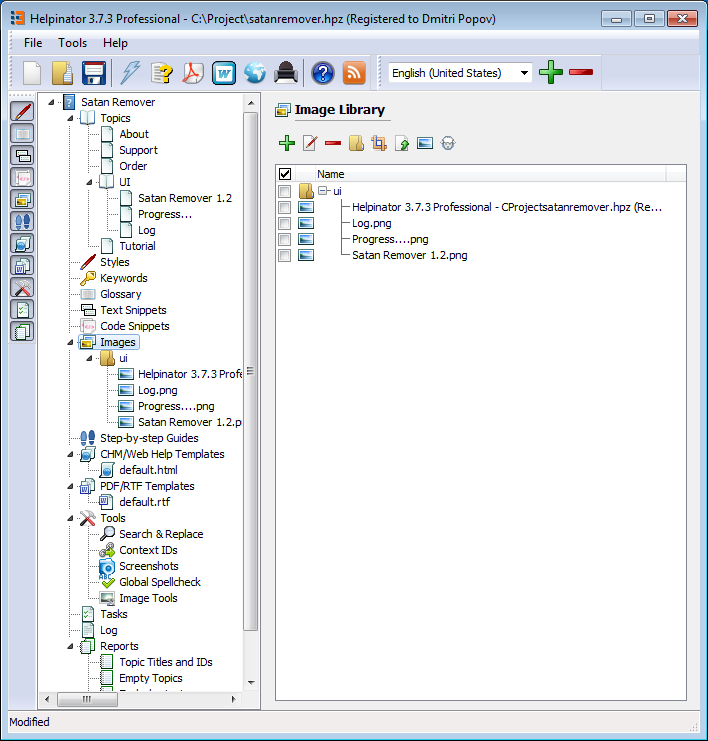This screenshot has width=708, height=741.
Task: Click the tree horizontal scrollbar right arrow
Action: 233,699
